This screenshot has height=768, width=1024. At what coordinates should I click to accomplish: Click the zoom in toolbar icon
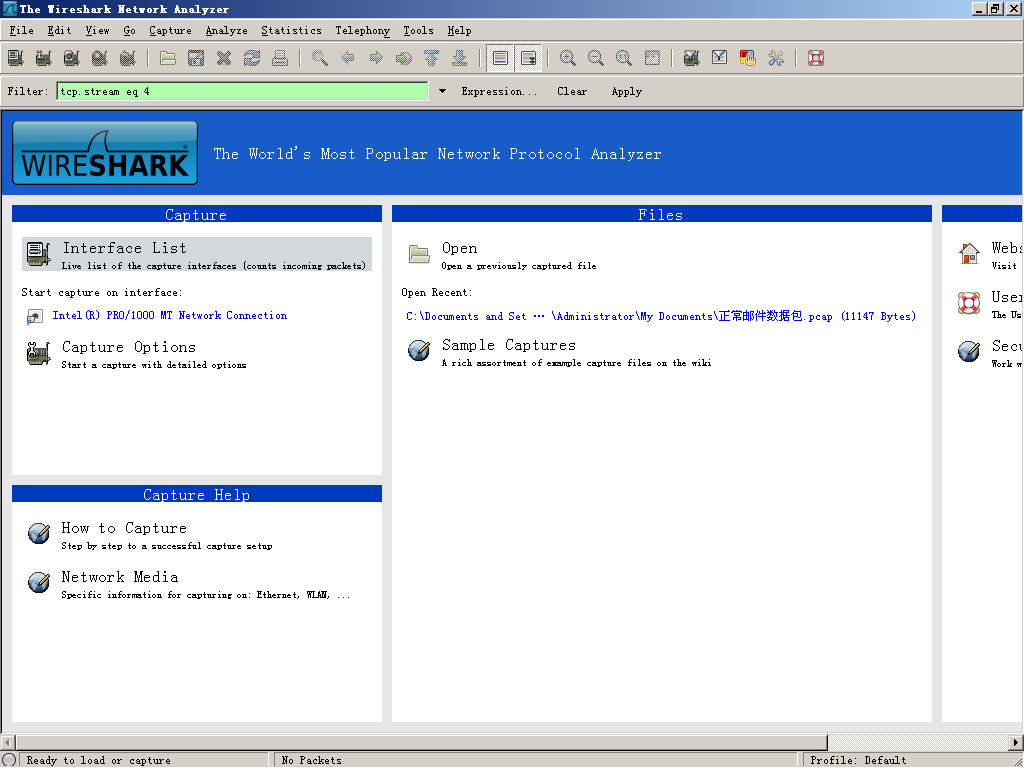[568, 58]
